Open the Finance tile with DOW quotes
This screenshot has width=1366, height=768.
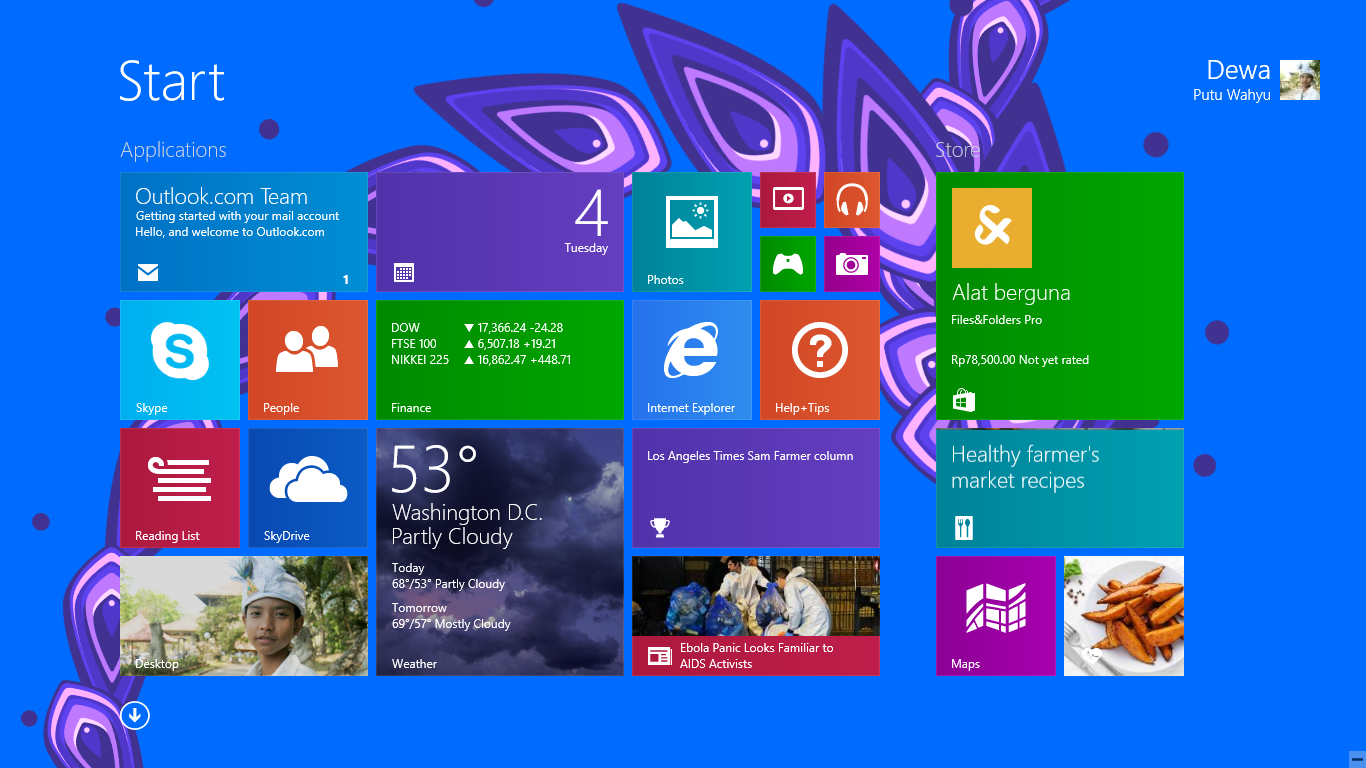tap(500, 360)
